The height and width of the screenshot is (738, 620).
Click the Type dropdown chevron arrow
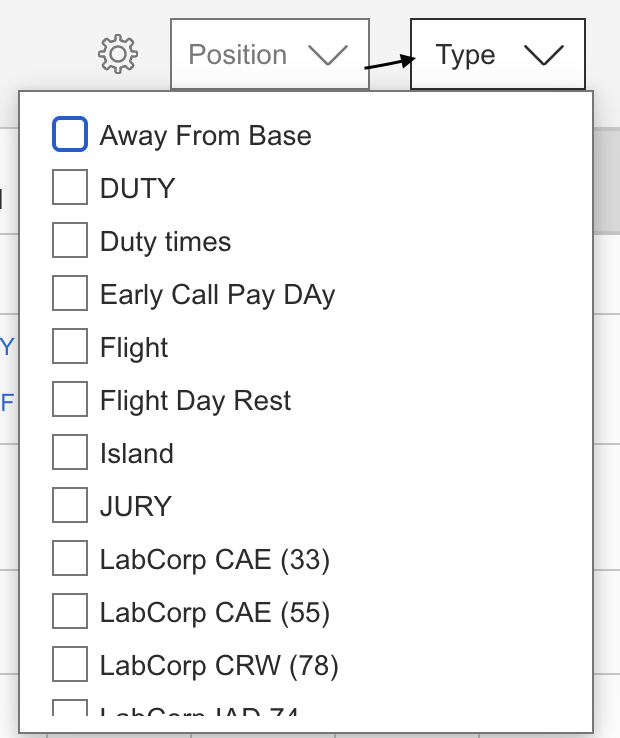coord(544,55)
